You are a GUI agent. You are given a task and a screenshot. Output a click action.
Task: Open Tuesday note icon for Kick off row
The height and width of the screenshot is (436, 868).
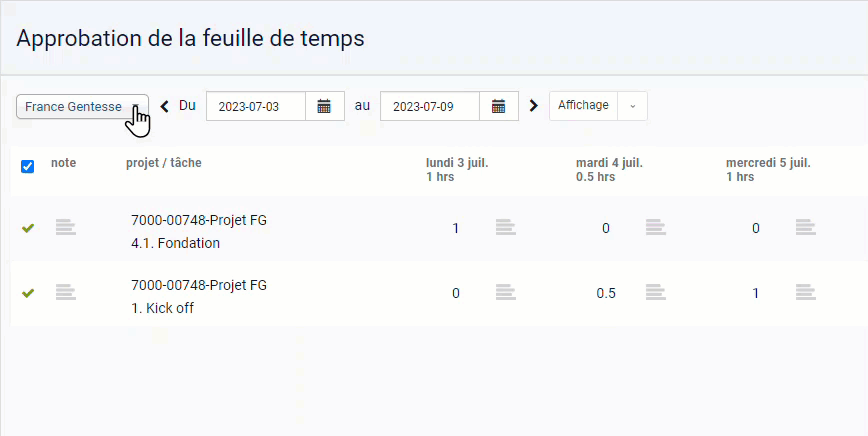[x=656, y=292]
